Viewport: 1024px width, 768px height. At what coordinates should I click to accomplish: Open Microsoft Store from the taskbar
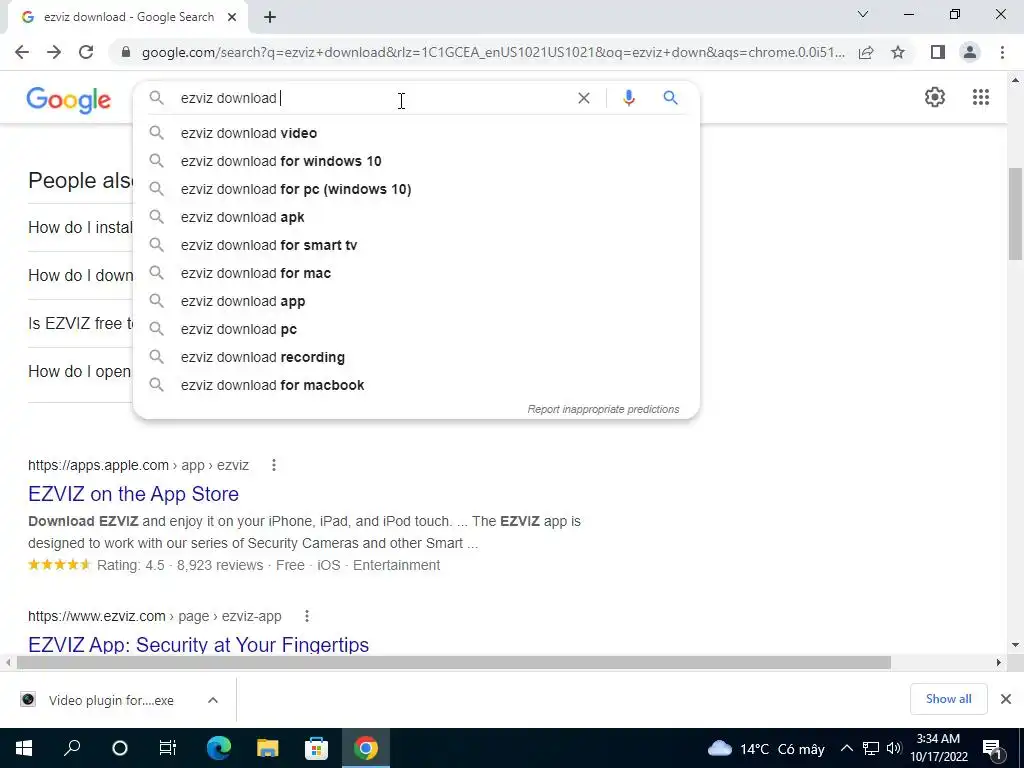316,748
